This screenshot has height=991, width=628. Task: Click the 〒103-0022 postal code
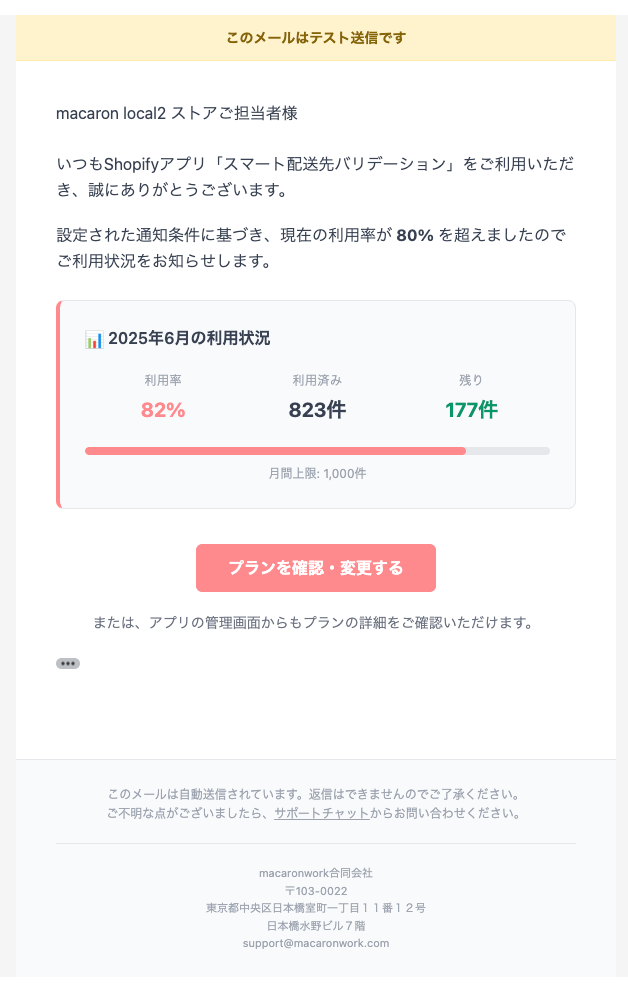point(316,891)
